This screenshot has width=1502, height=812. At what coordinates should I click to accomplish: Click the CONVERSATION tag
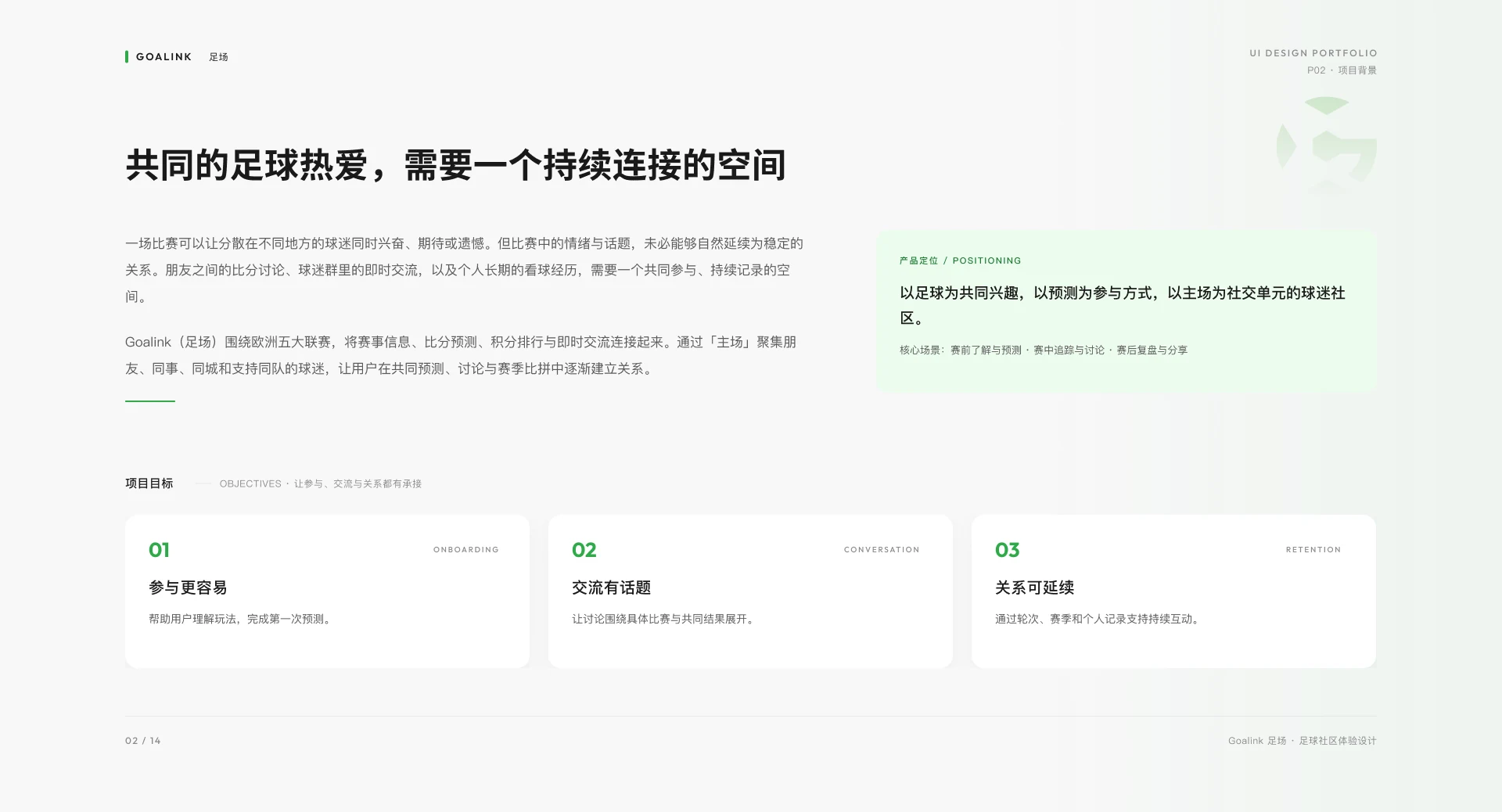tap(882, 550)
